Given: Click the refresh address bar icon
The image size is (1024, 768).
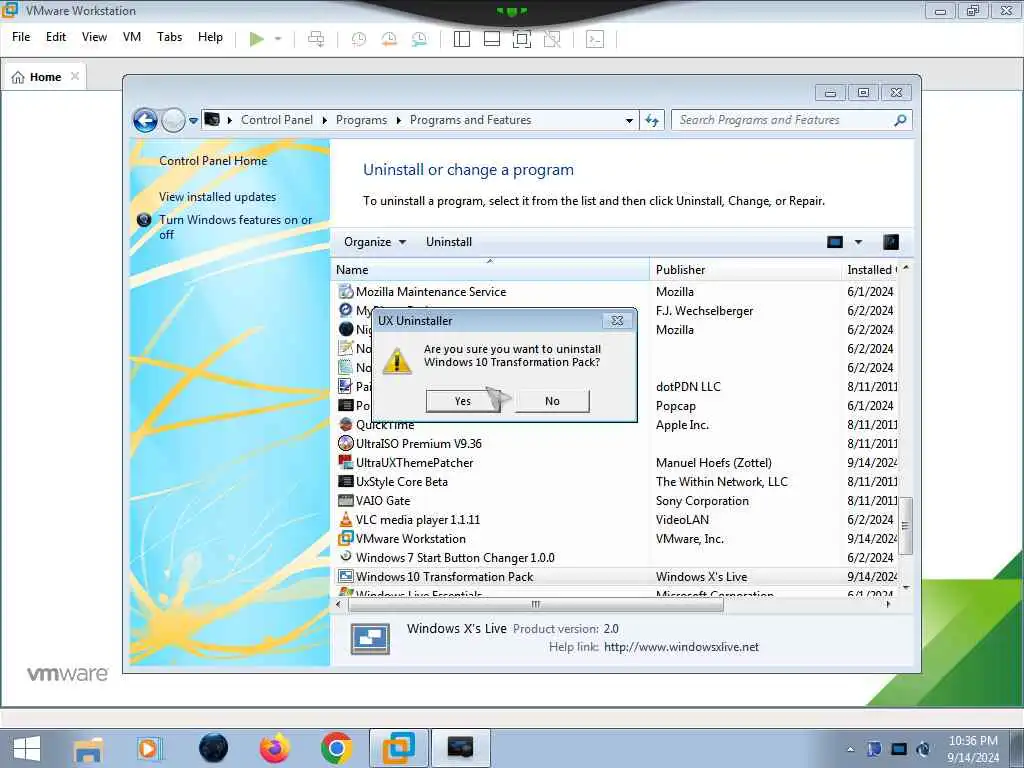Looking at the screenshot, I should 652,120.
